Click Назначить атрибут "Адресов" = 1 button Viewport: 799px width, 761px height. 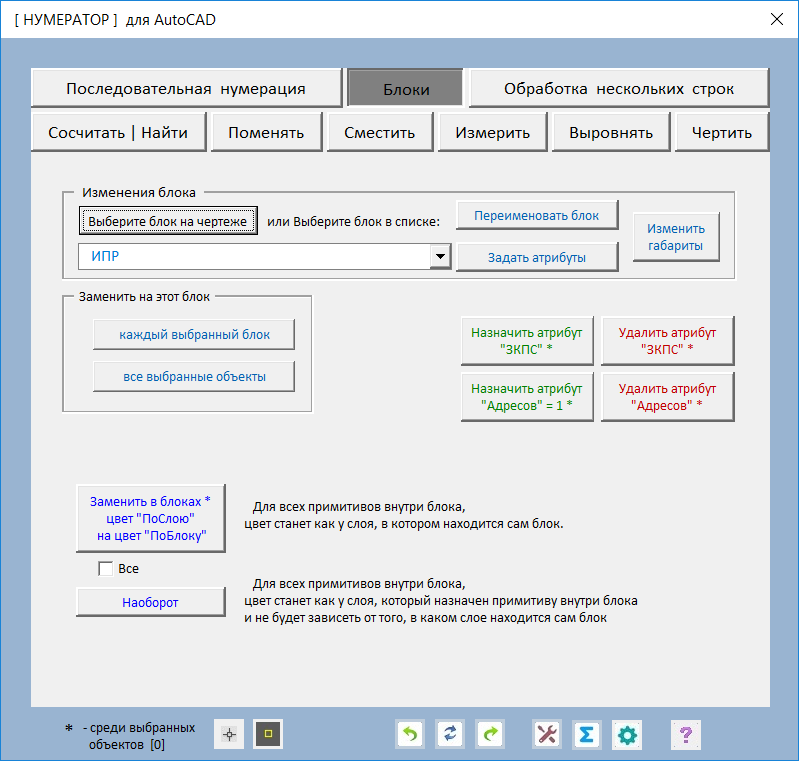tap(527, 397)
